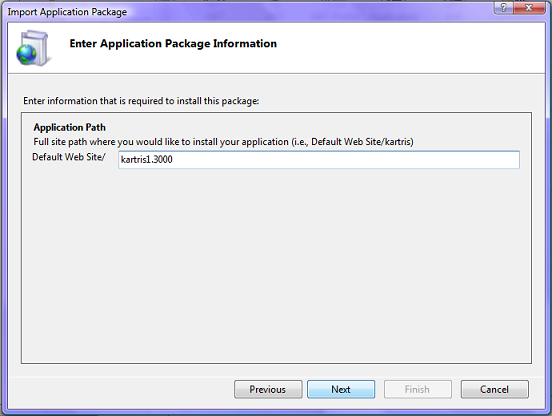Select the bold 'Application Path' heading
Image resolution: width=552 pixels, height=416 pixels.
(x=69, y=127)
